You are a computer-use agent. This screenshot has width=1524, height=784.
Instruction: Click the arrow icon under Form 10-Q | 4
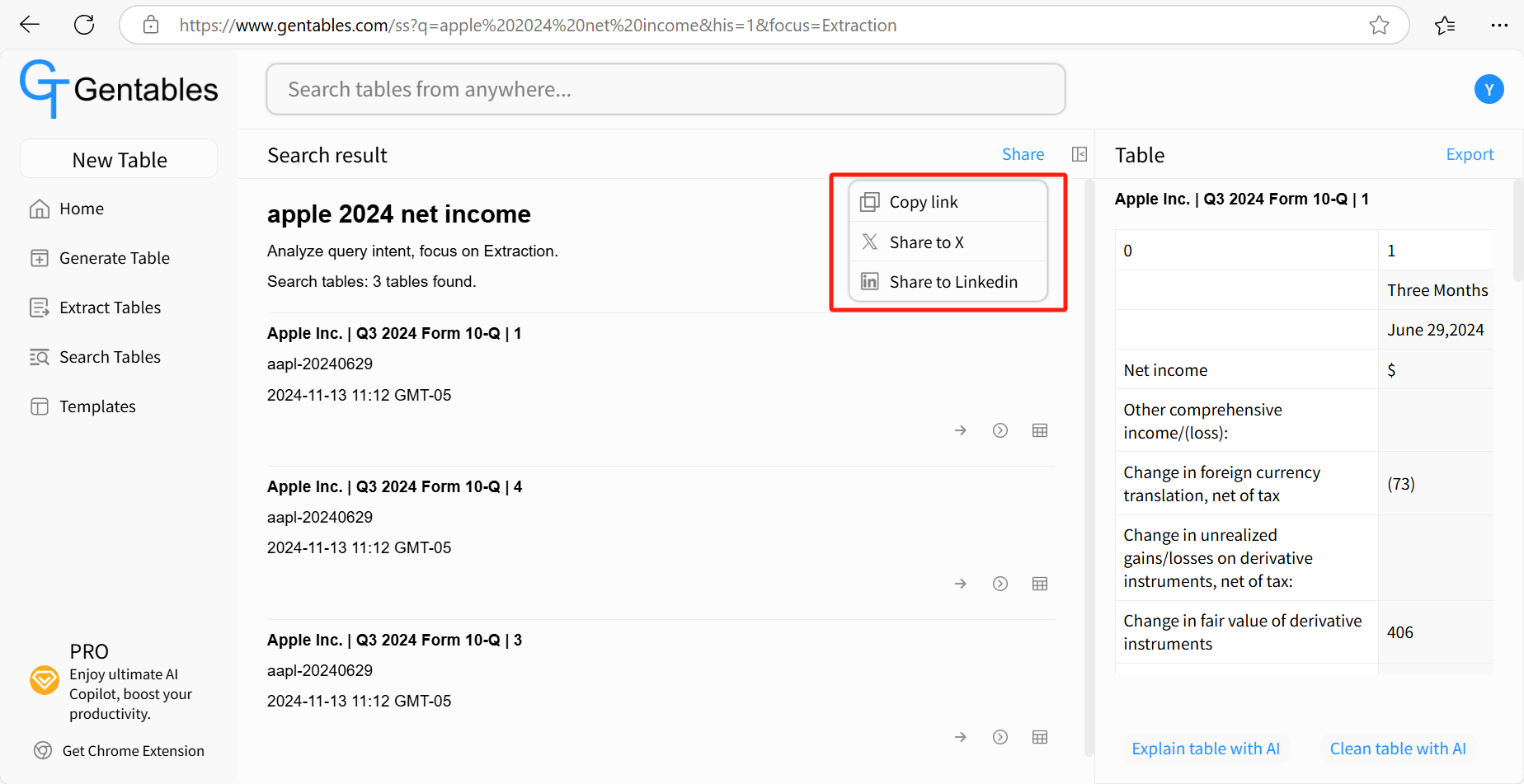click(x=961, y=584)
